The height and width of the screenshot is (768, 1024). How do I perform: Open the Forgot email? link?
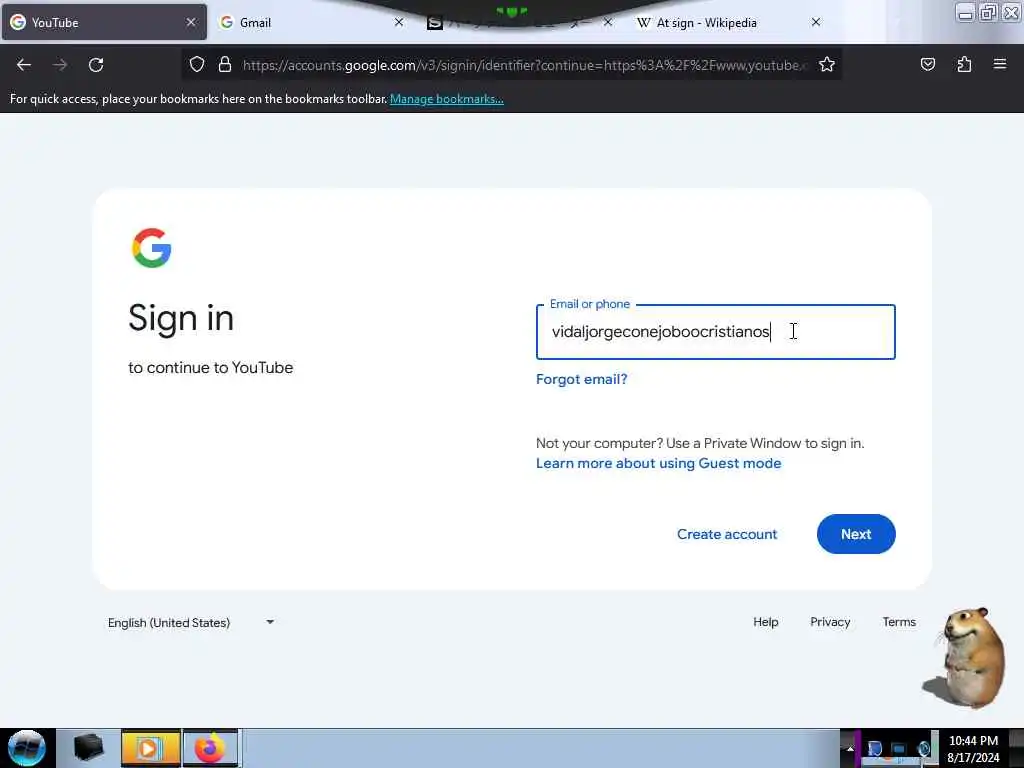[581, 379]
